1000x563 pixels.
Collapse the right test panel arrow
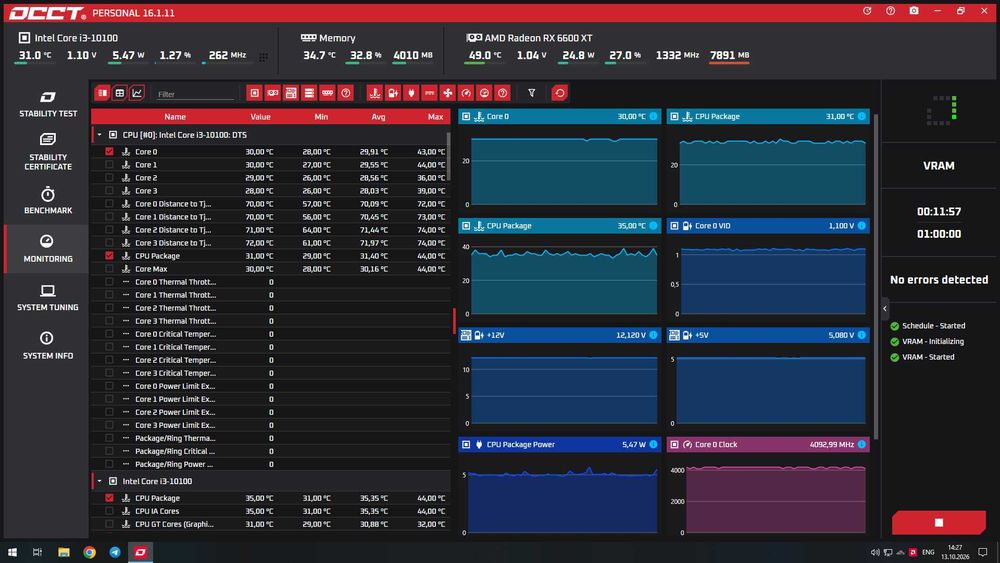pyautogui.click(x=885, y=309)
